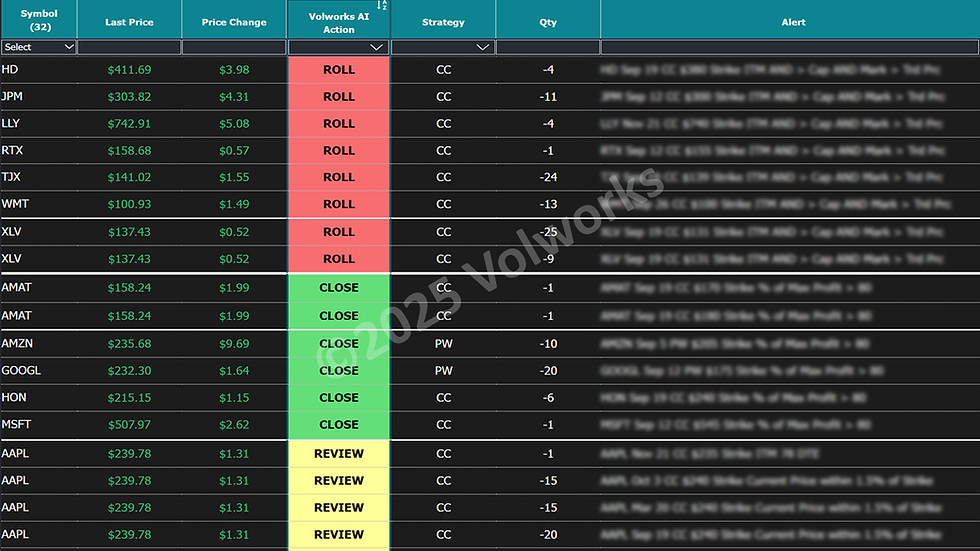The image size is (980, 551).
Task: Select the MSFT symbol cell
Action: coord(39,424)
